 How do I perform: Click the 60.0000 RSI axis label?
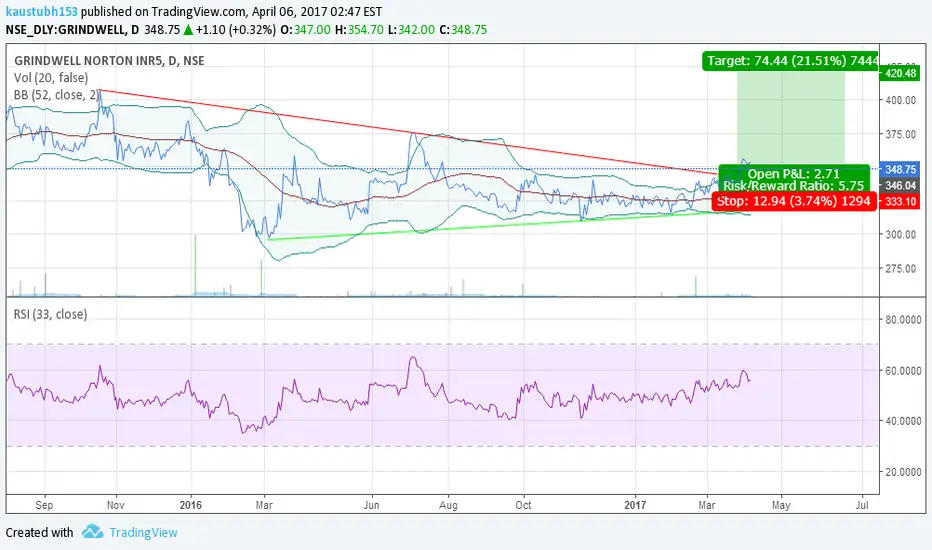(903, 370)
